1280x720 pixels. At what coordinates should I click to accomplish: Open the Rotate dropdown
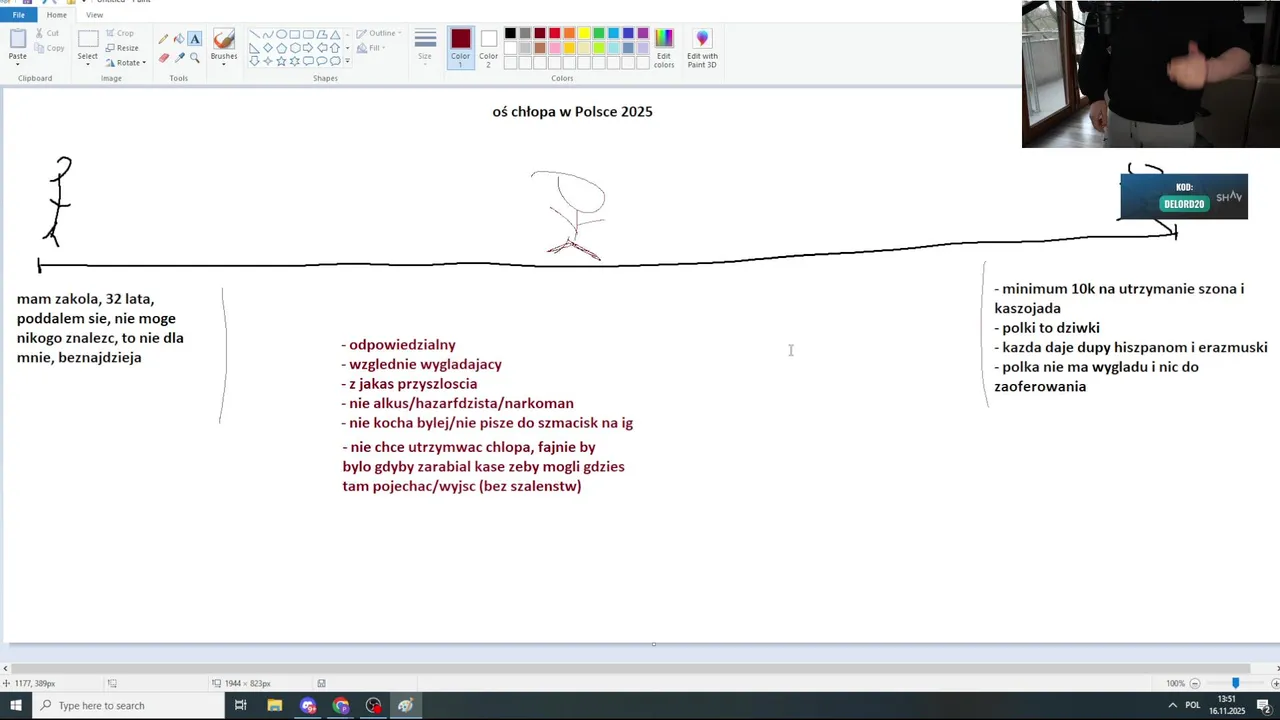point(126,63)
